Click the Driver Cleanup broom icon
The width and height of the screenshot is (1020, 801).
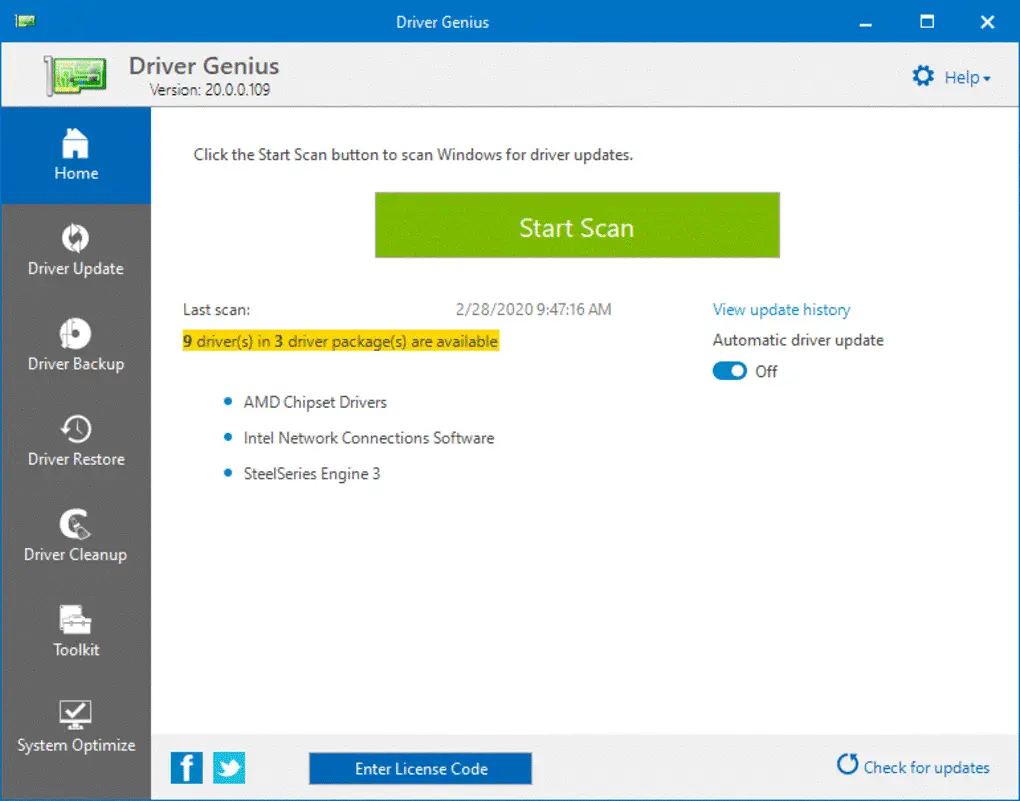point(75,524)
